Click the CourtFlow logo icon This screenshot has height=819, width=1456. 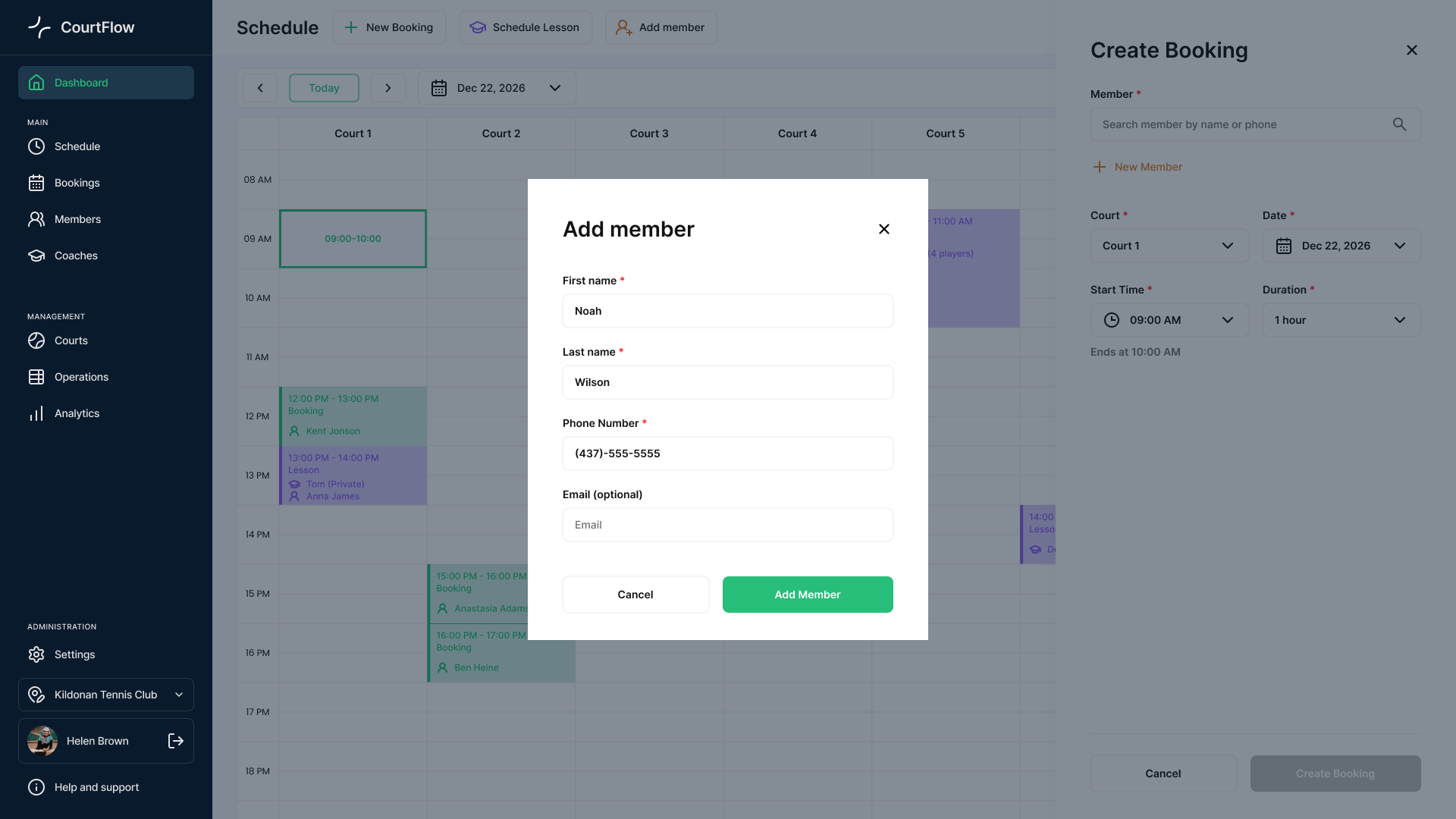click(39, 27)
